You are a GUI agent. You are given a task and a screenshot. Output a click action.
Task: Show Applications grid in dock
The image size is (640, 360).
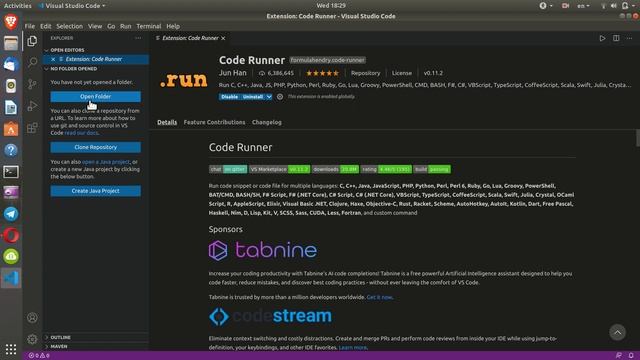[x=11, y=349]
